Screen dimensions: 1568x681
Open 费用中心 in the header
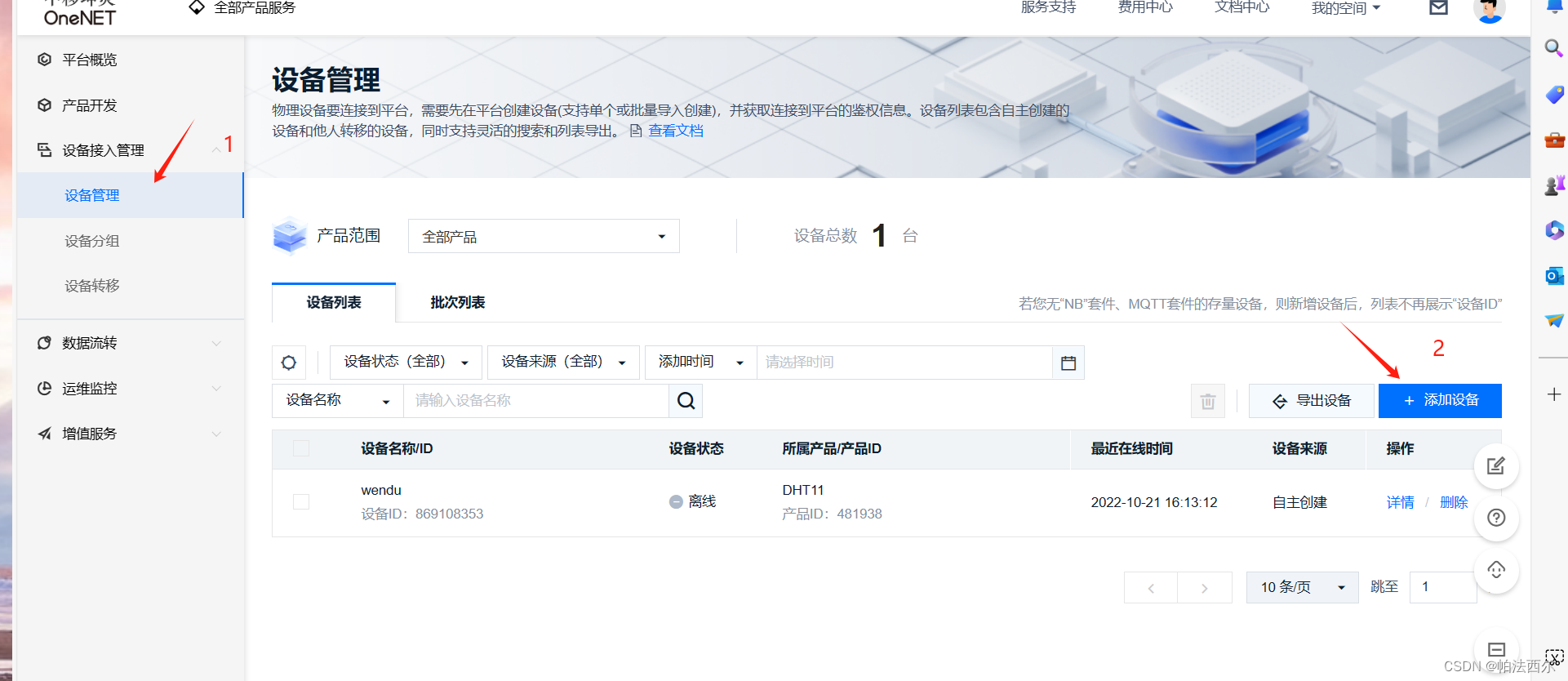[1145, 7]
